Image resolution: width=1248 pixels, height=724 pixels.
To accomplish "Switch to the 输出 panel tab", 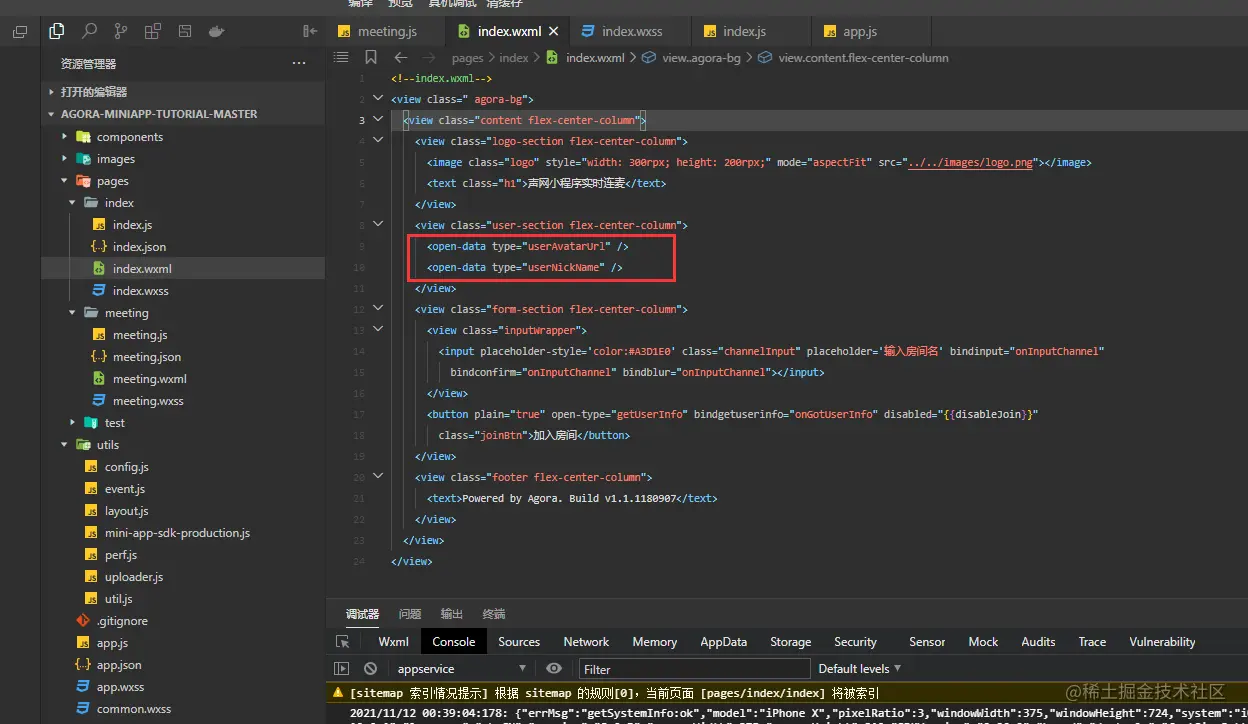I will coord(452,614).
